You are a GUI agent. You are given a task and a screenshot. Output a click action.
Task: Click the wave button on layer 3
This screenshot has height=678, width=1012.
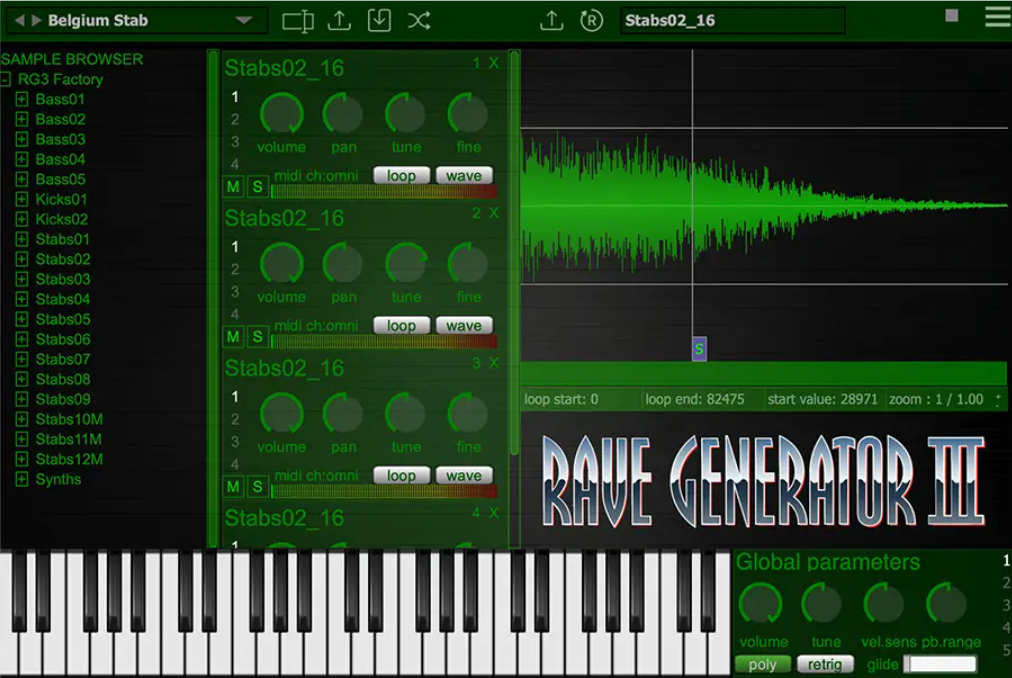(x=464, y=475)
